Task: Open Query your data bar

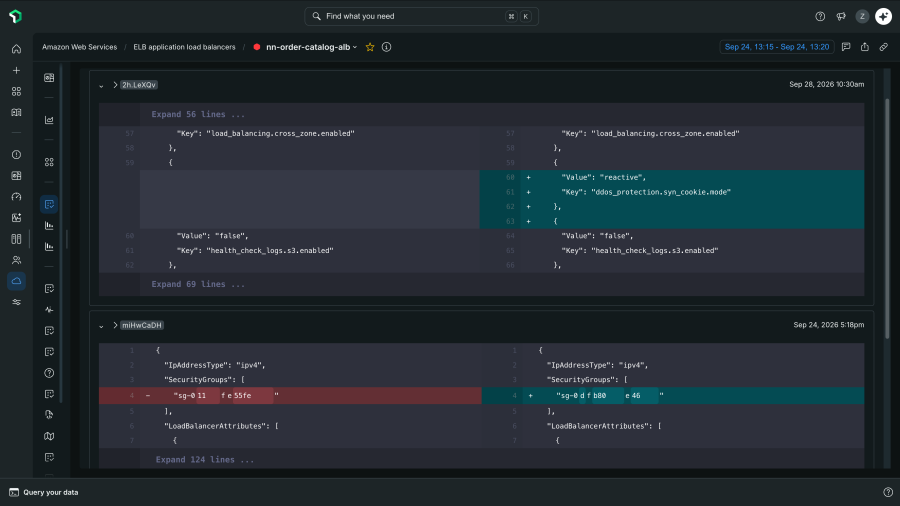Action: pos(44,492)
